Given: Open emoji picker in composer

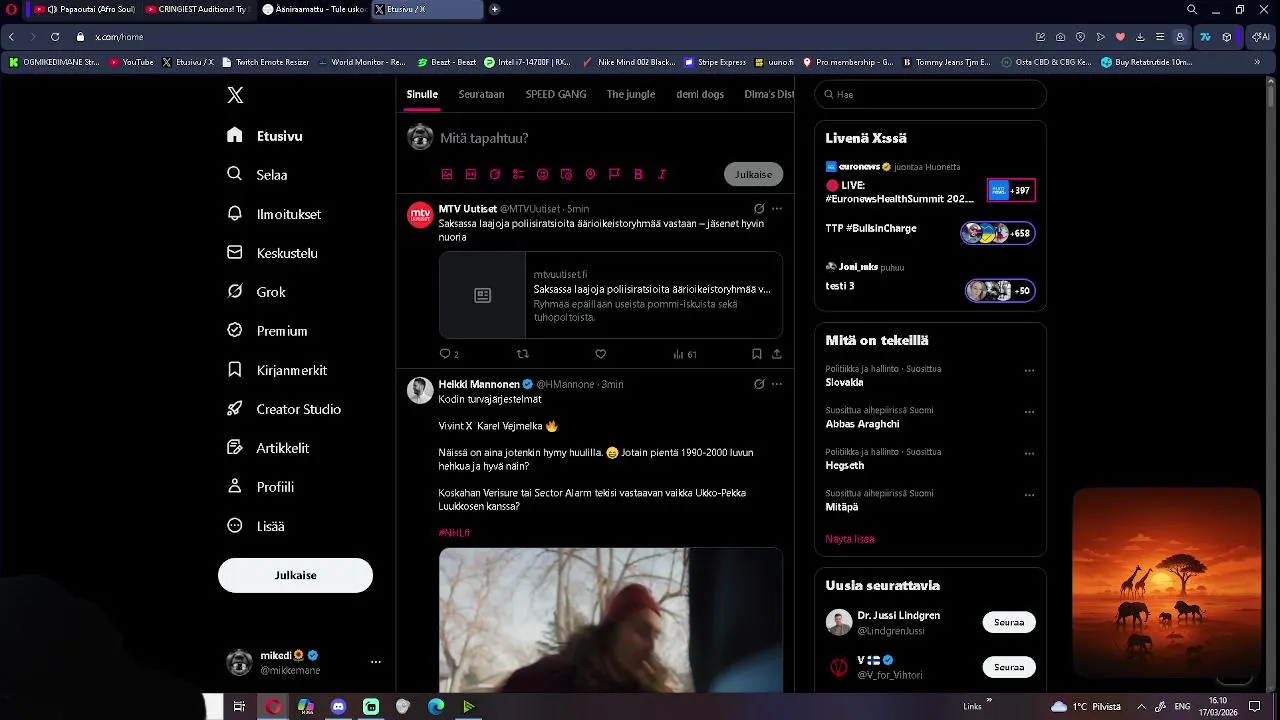Looking at the screenshot, I should [x=542, y=174].
